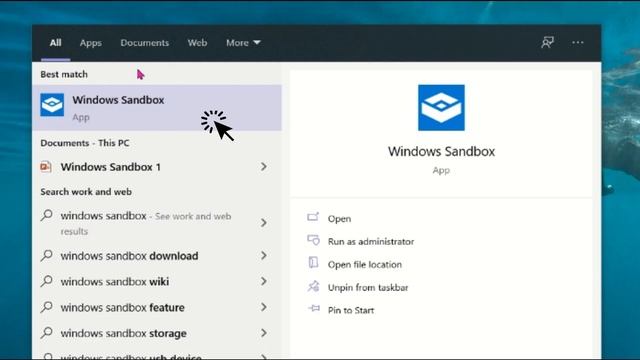This screenshot has width=640, height=360.
Task: Click the search icon beside See work and web results
Action: point(47,215)
